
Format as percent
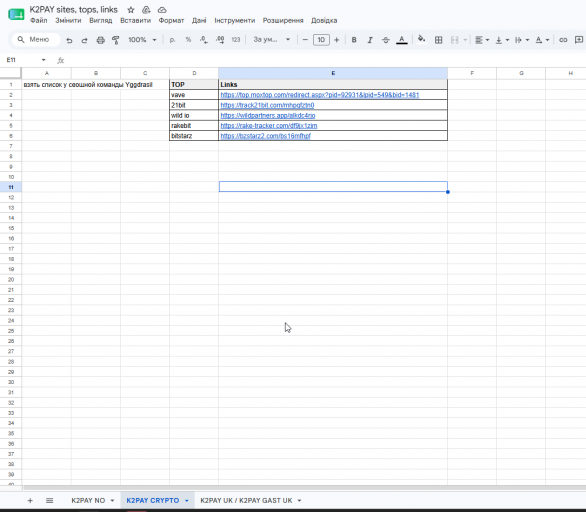coord(188,40)
